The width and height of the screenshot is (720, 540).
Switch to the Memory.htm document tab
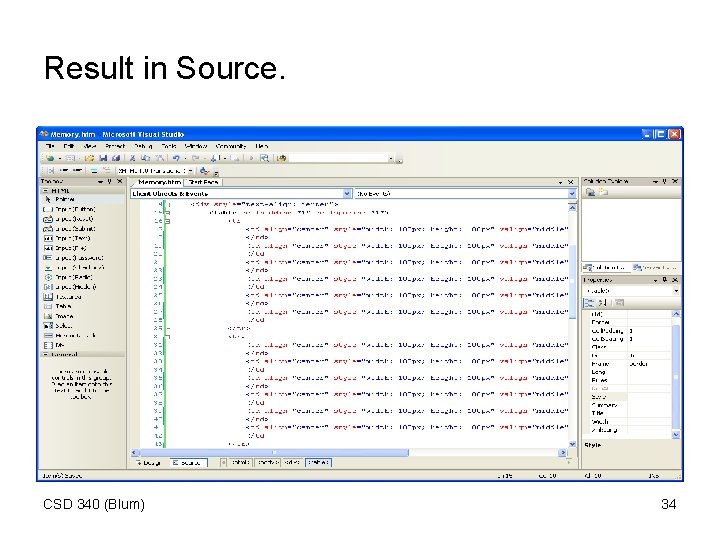159,182
